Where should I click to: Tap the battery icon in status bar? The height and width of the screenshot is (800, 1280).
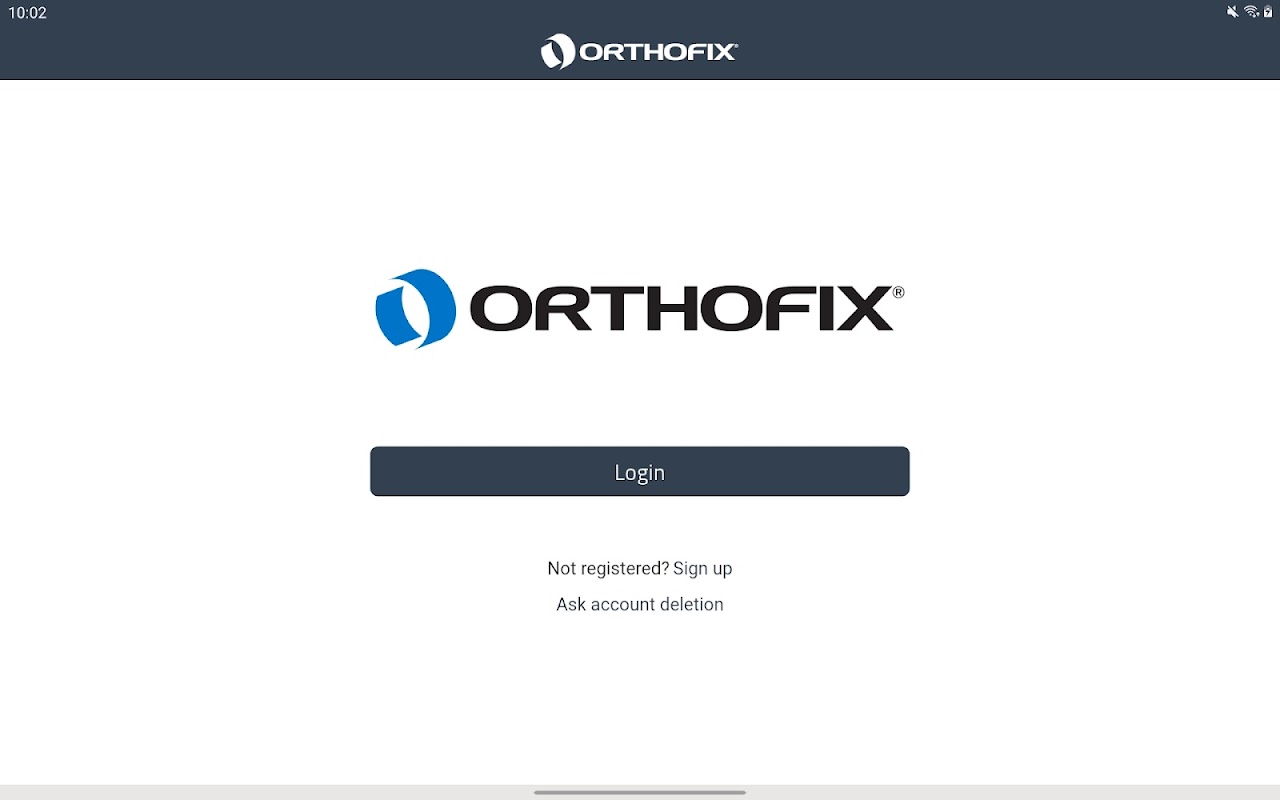tap(1268, 12)
